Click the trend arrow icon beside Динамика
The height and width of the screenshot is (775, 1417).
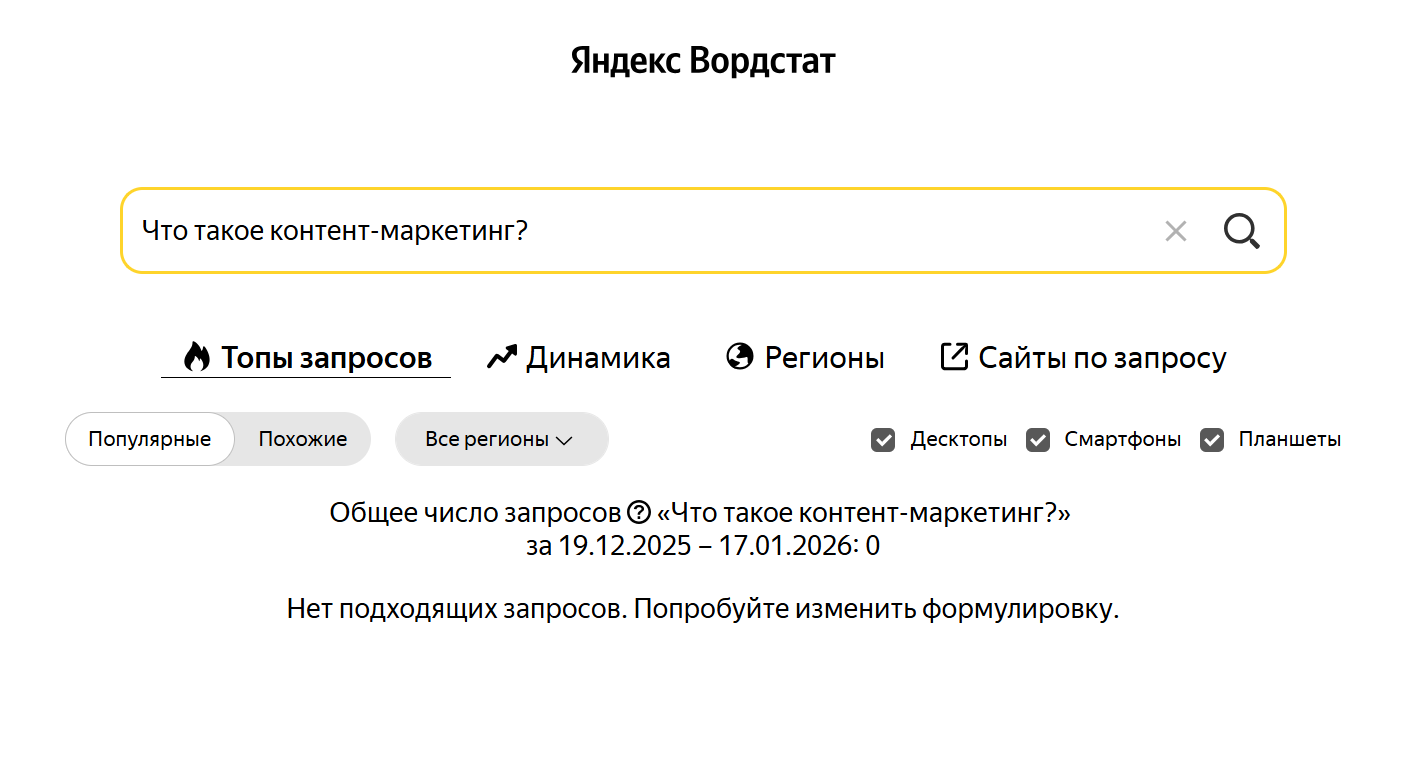500,356
